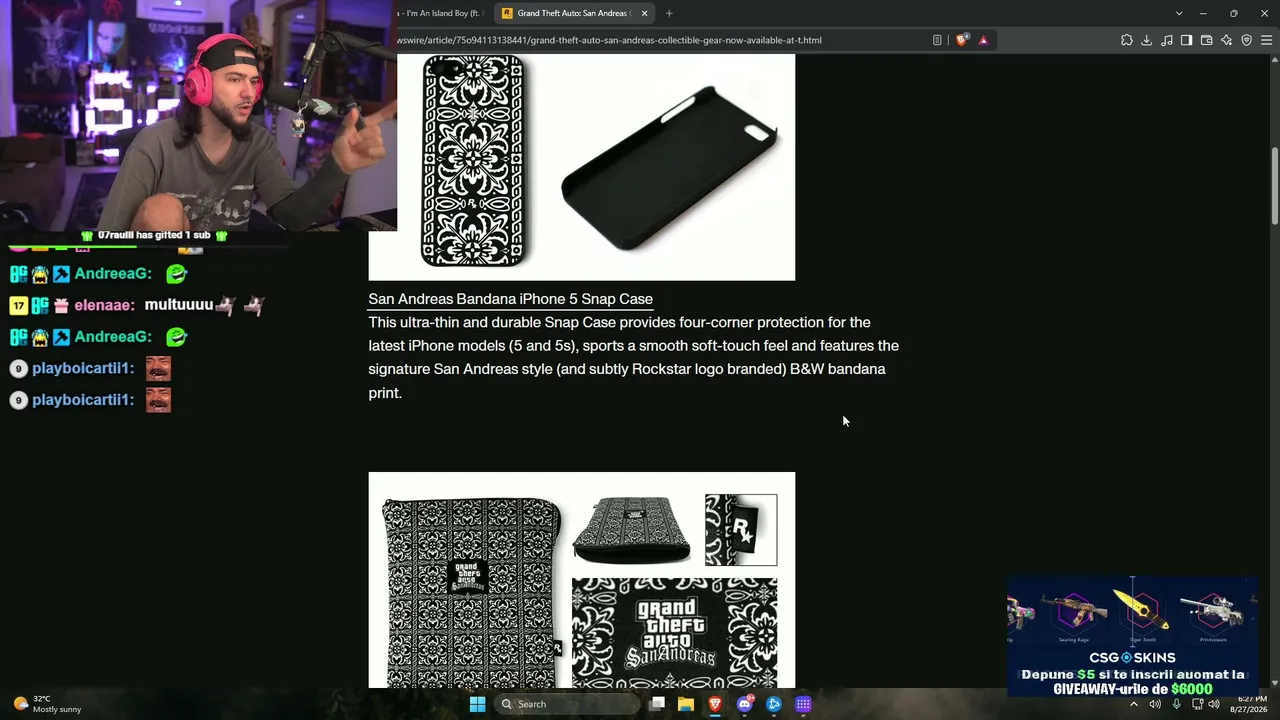Click the Brave Rewards triangle icon
The height and width of the screenshot is (720, 1280).
983,40
